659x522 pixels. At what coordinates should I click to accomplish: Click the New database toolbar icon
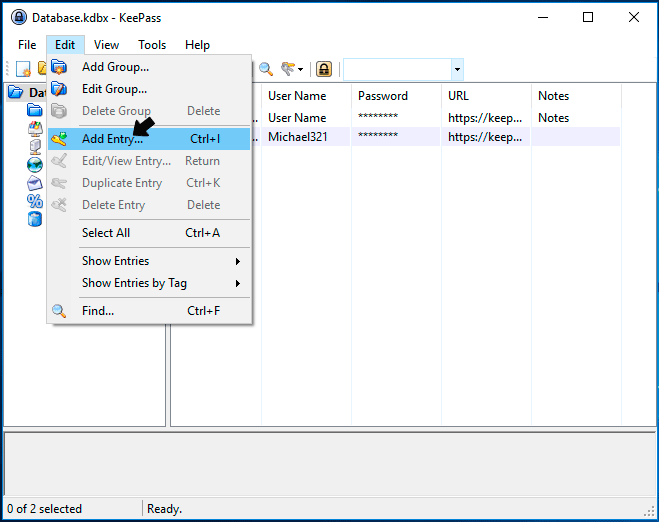coord(23,69)
